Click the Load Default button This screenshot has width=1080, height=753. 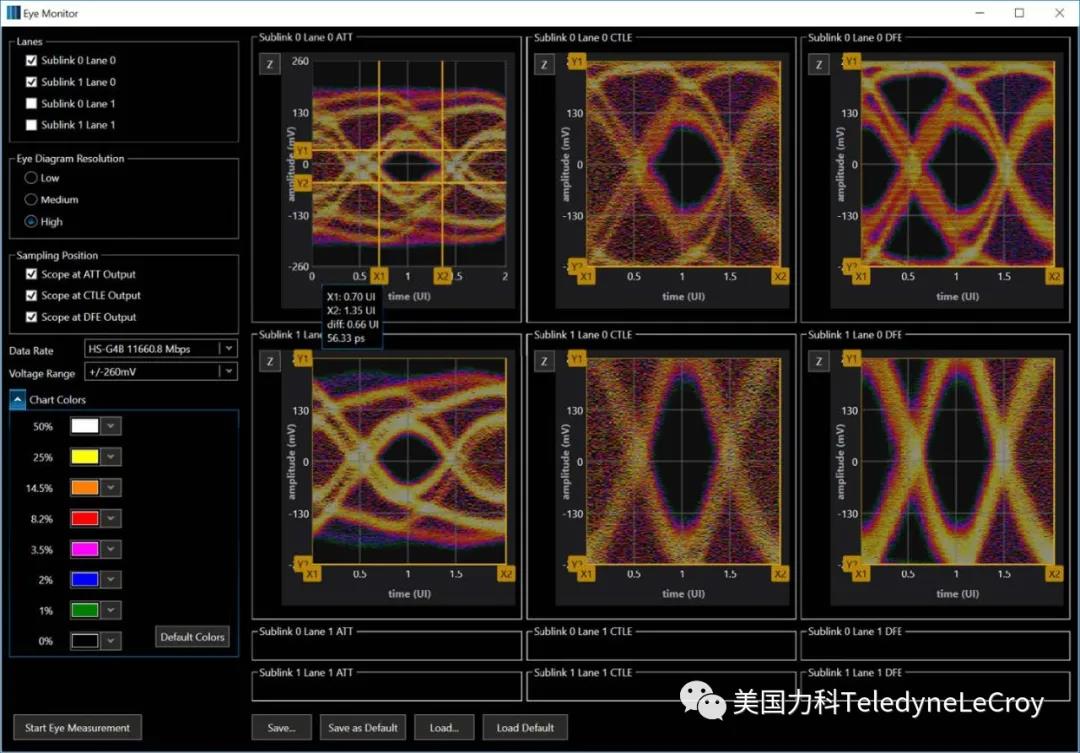[x=525, y=728]
